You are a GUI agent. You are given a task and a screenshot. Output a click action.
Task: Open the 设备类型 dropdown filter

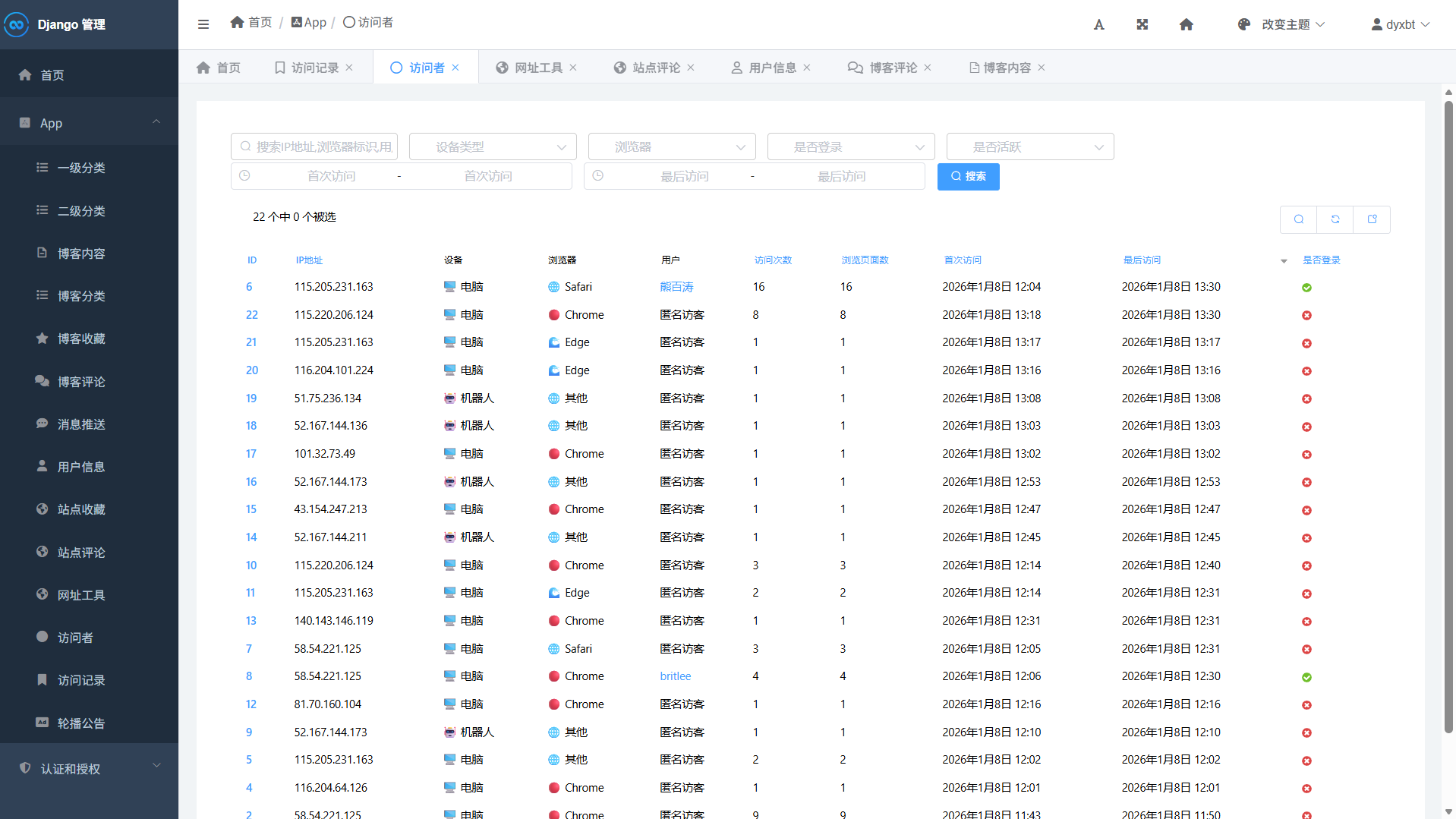pos(493,146)
